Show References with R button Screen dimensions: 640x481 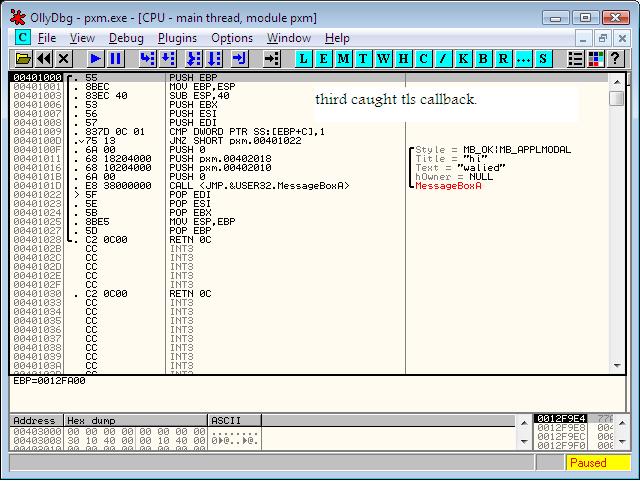tap(503, 59)
